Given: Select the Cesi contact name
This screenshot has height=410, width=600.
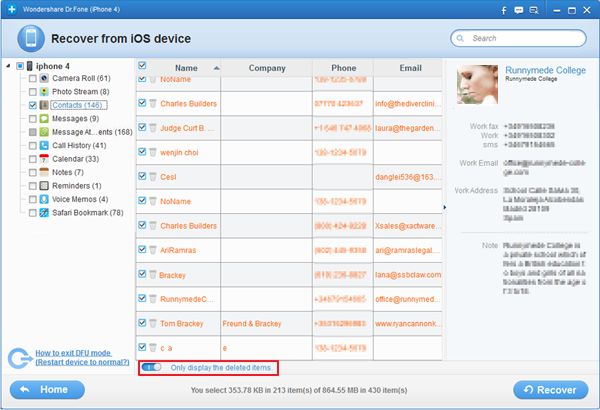Looking at the screenshot, I should point(168,177).
